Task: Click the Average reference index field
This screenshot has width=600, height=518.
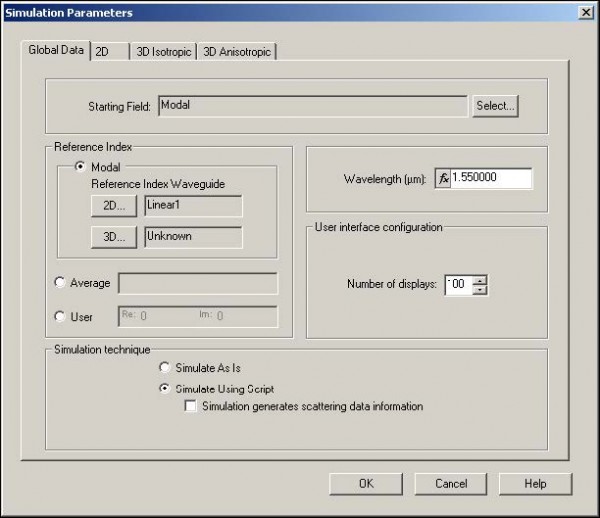Action: pyautogui.click(x=198, y=283)
